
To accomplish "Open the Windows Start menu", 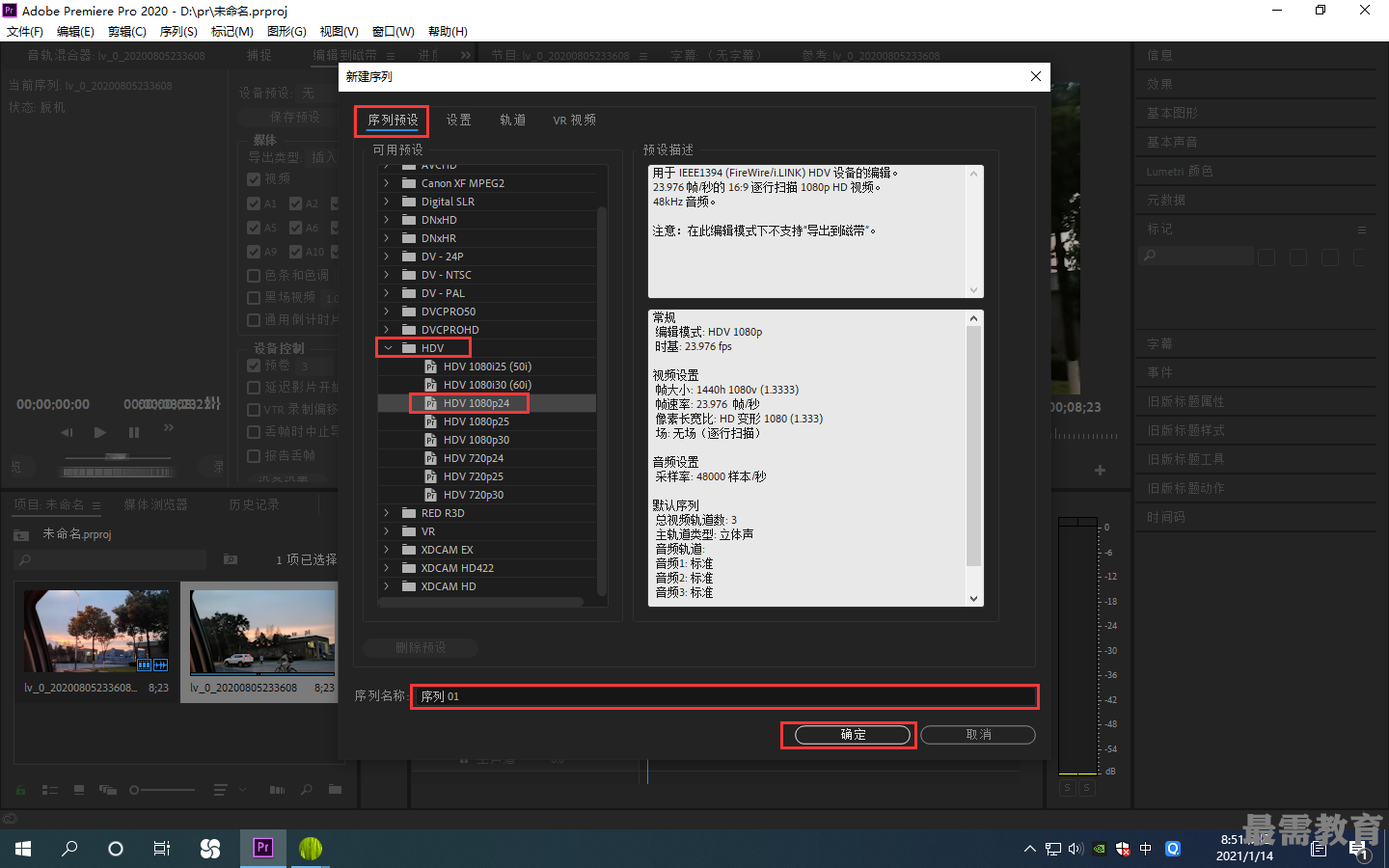I will point(23,849).
